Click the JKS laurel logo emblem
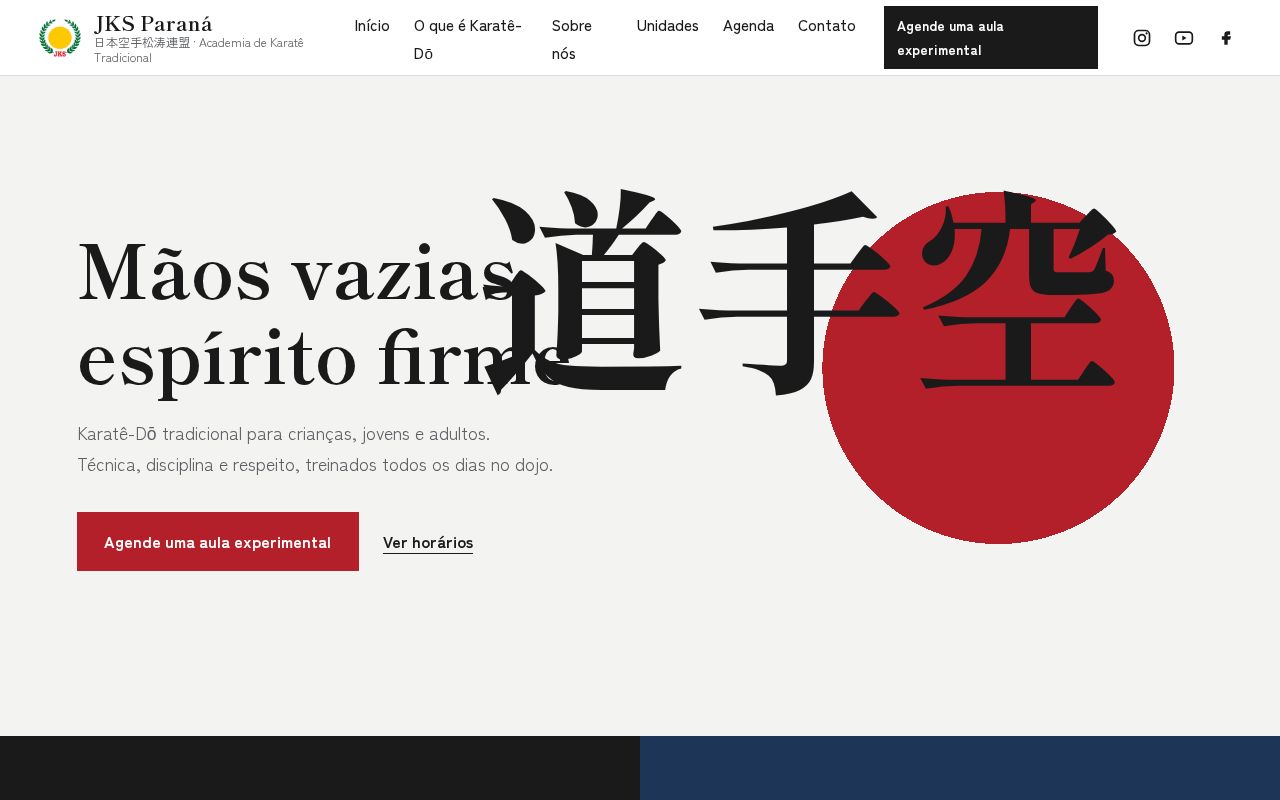 (60, 38)
